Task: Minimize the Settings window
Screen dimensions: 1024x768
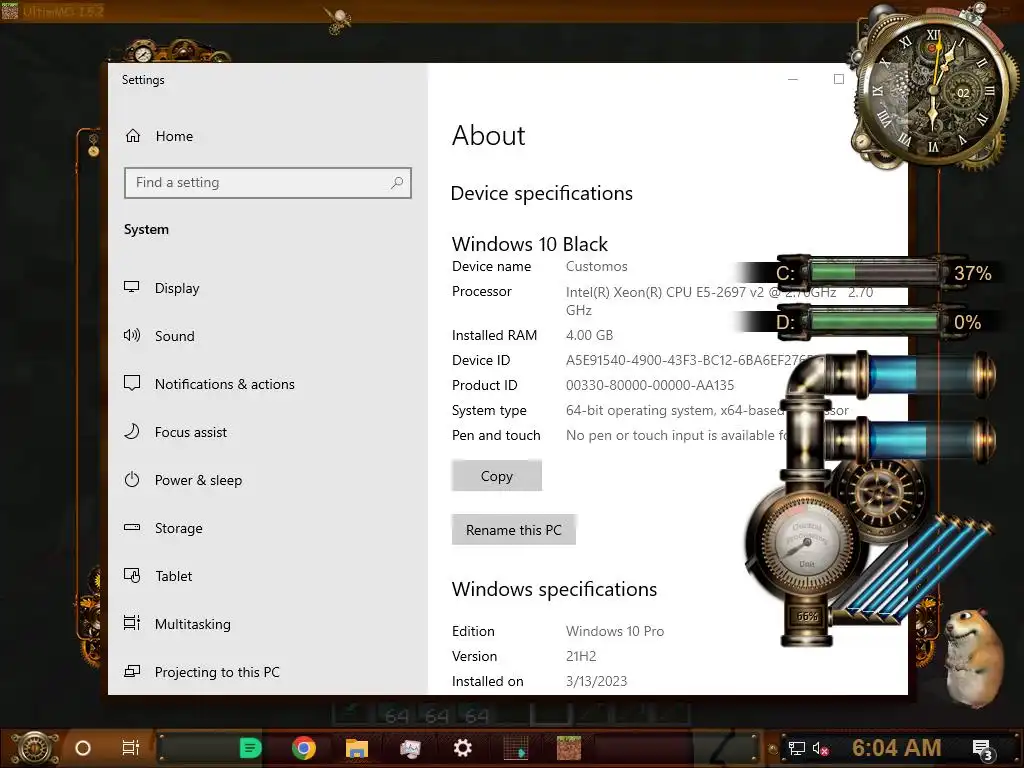Action: [x=793, y=79]
